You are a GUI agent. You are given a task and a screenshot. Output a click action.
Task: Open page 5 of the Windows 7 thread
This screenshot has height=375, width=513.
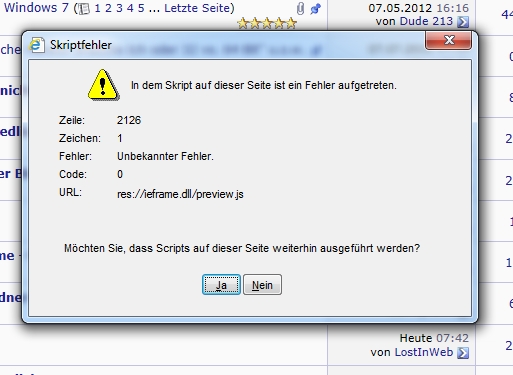(x=141, y=8)
